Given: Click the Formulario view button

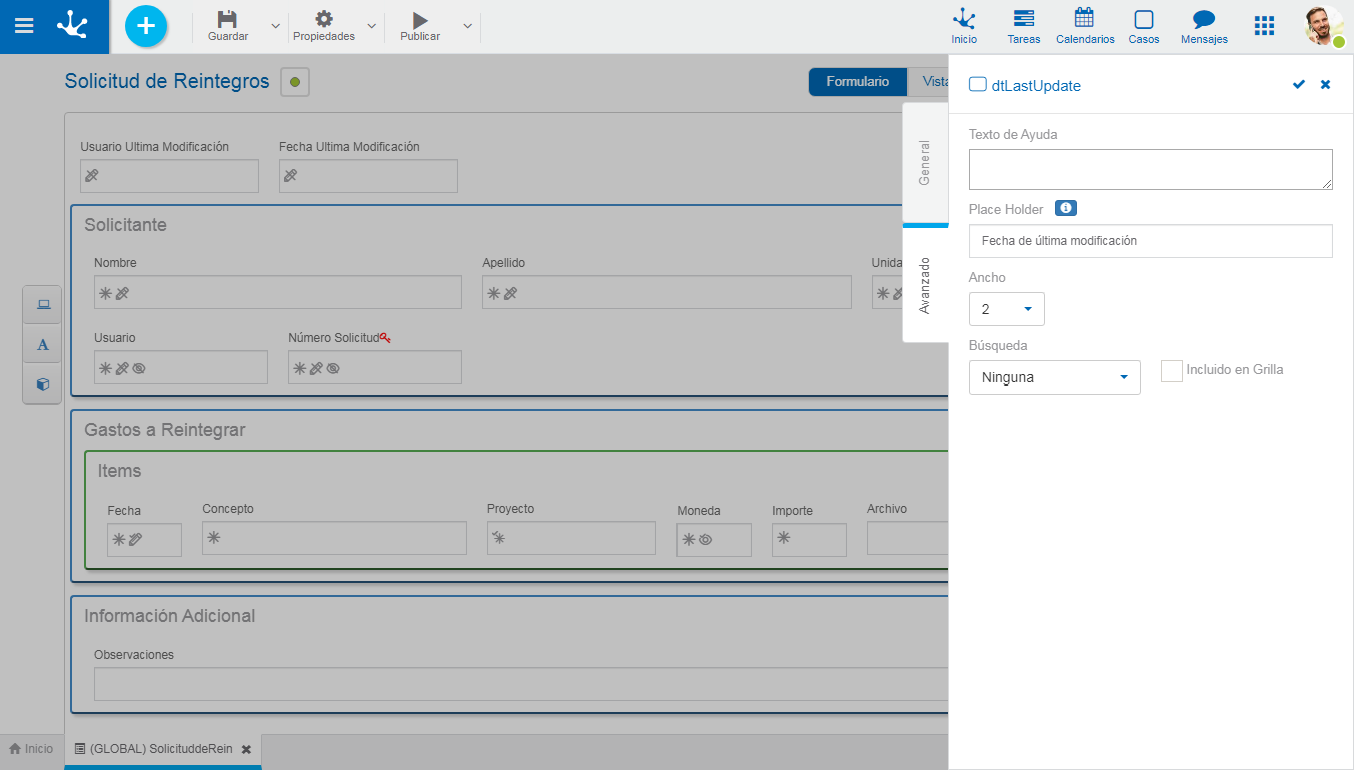Looking at the screenshot, I should pos(857,82).
